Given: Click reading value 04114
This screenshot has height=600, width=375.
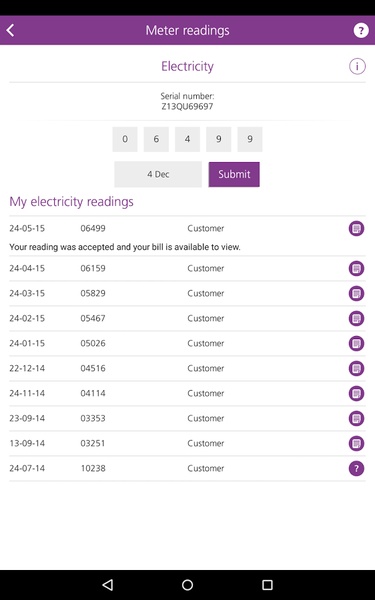Looking at the screenshot, I should pyautogui.click(x=93, y=393).
